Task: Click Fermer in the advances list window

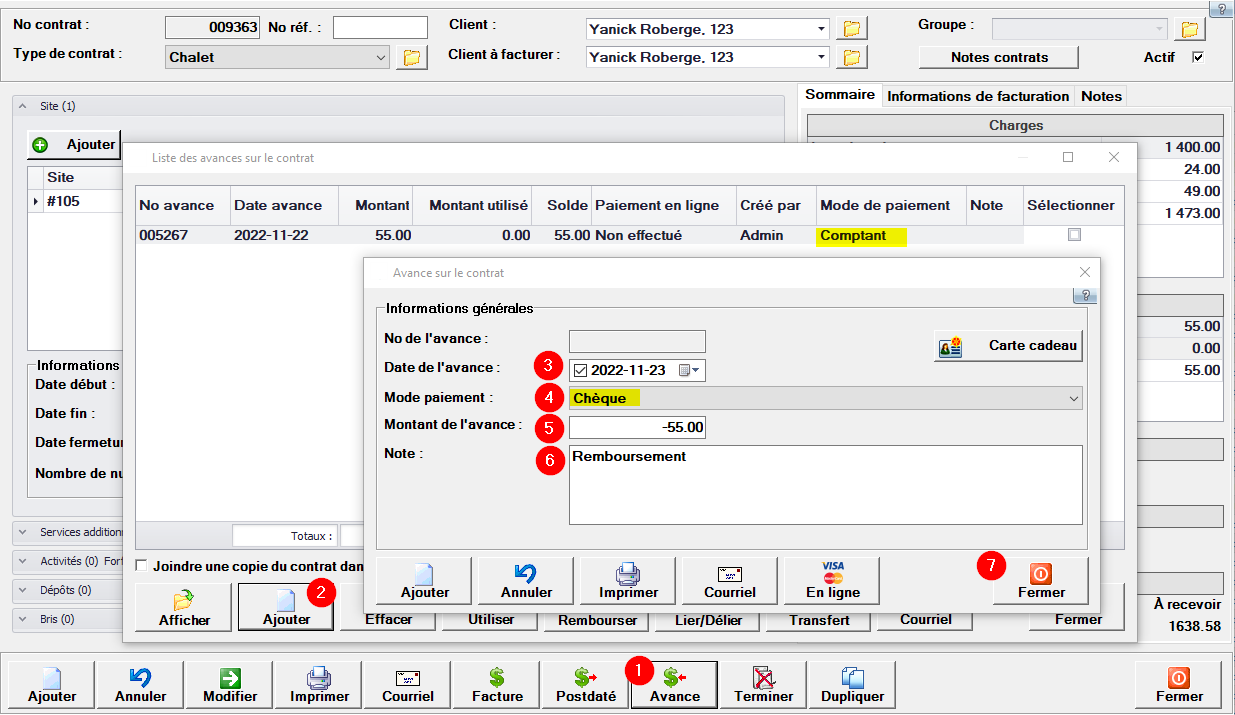Action: point(1079,619)
